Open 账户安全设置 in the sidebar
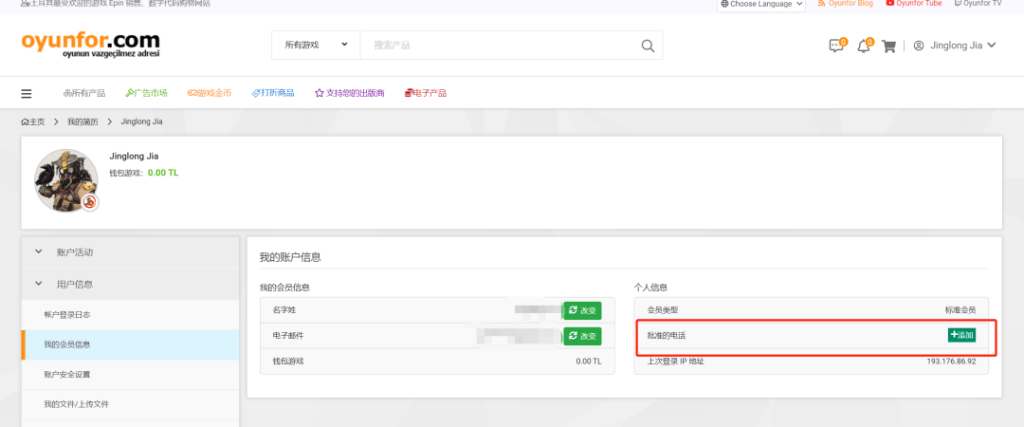The width and height of the screenshot is (1024, 427). (130, 375)
